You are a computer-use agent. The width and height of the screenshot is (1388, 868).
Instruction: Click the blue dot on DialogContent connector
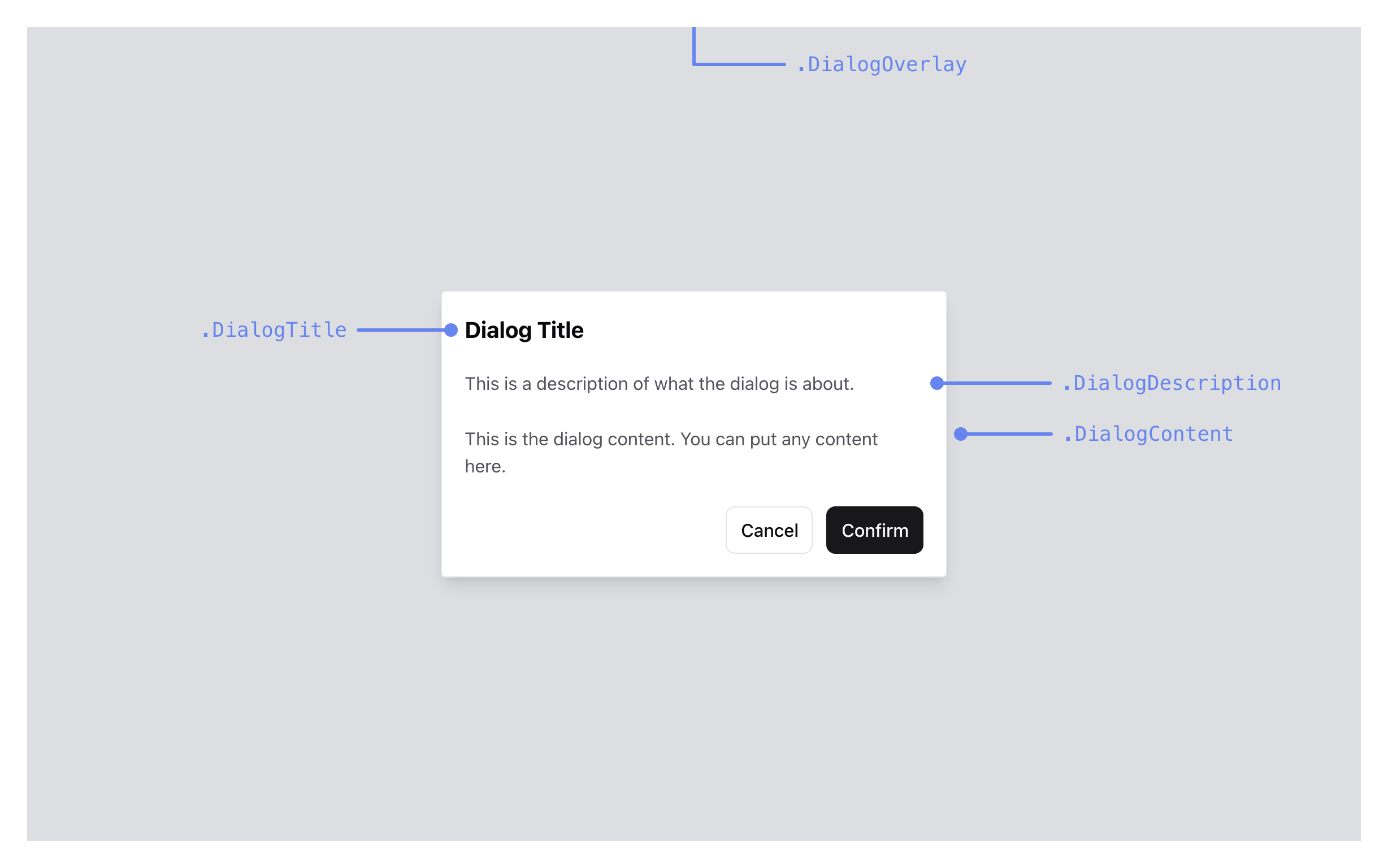pyautogui.click(x=960, y=434)
